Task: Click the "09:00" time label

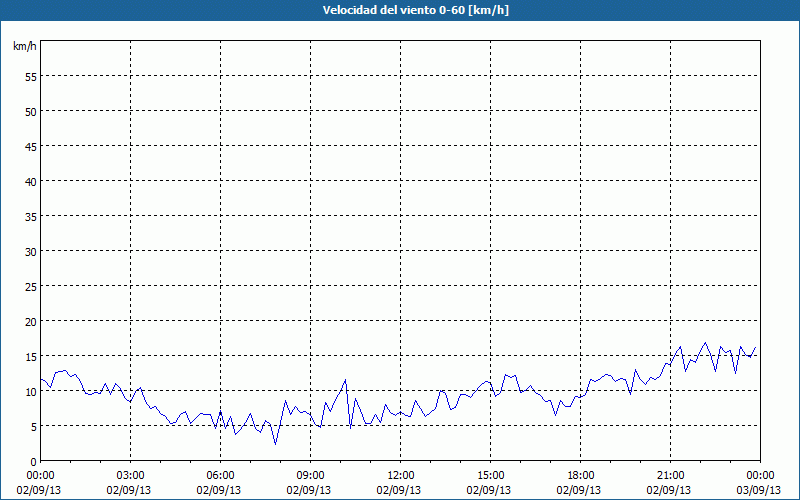Action: (311, 476)
